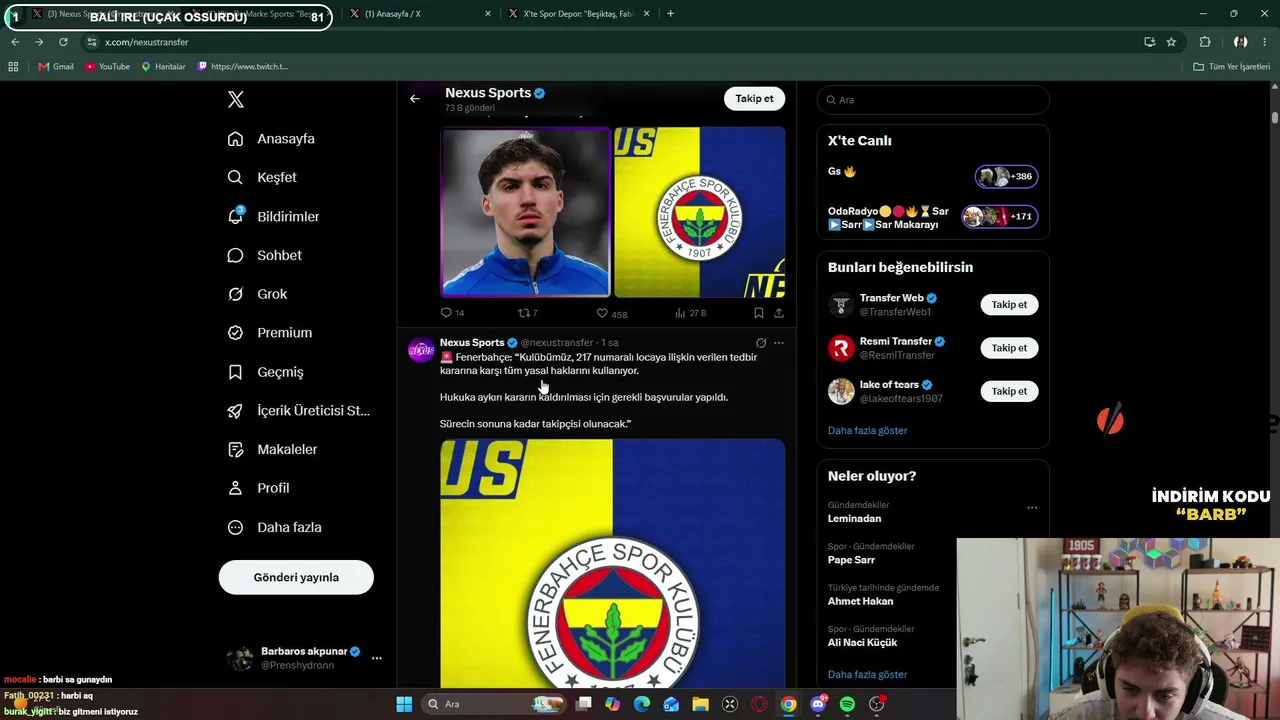
Task: Open Grok from the sidebar
Action: (257, 294)
